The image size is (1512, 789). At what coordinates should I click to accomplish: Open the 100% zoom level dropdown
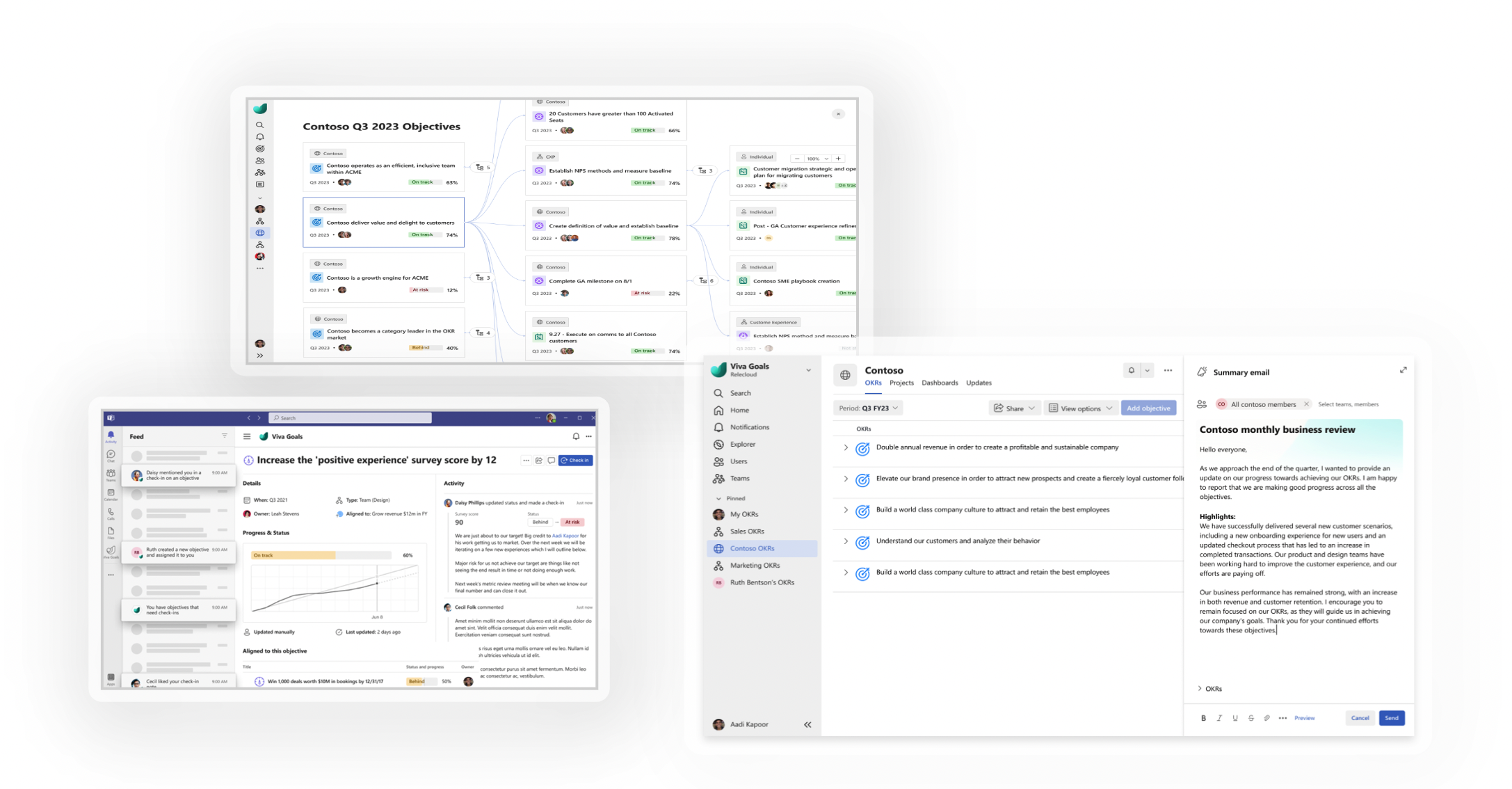(817, 159)
